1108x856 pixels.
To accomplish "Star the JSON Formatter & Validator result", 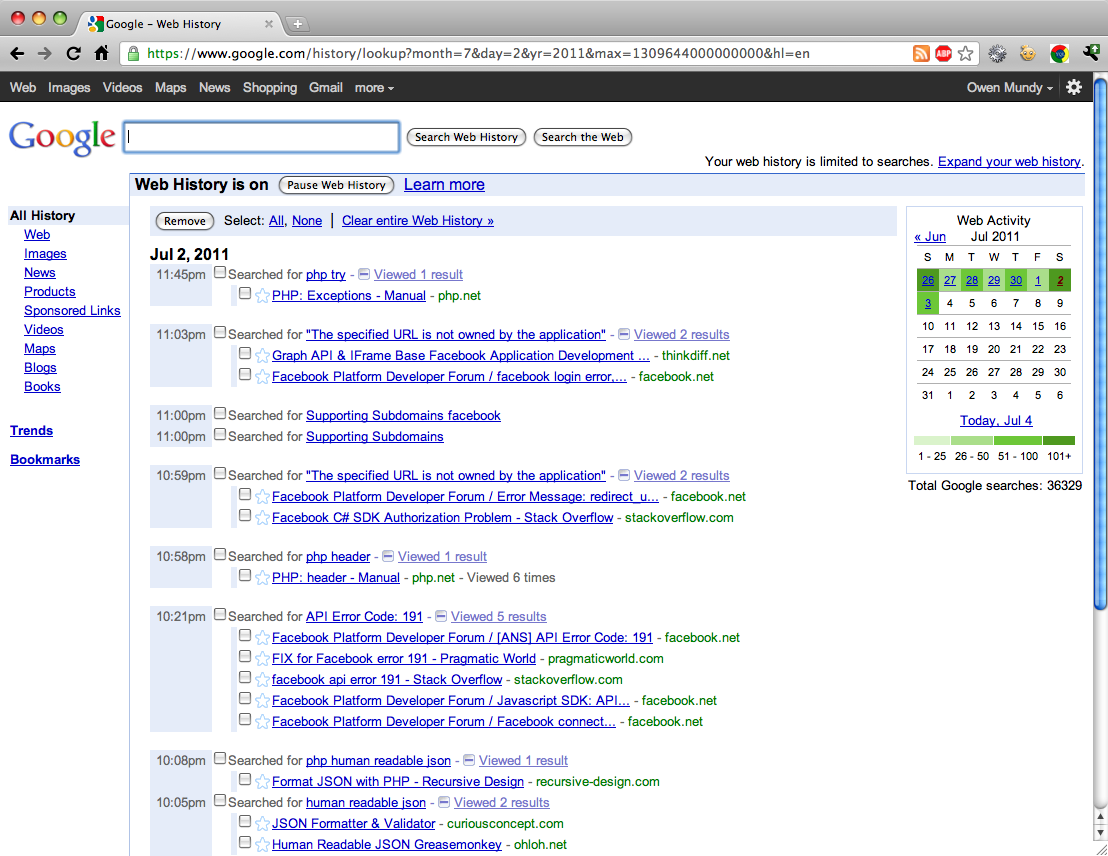I will [262, 824].
